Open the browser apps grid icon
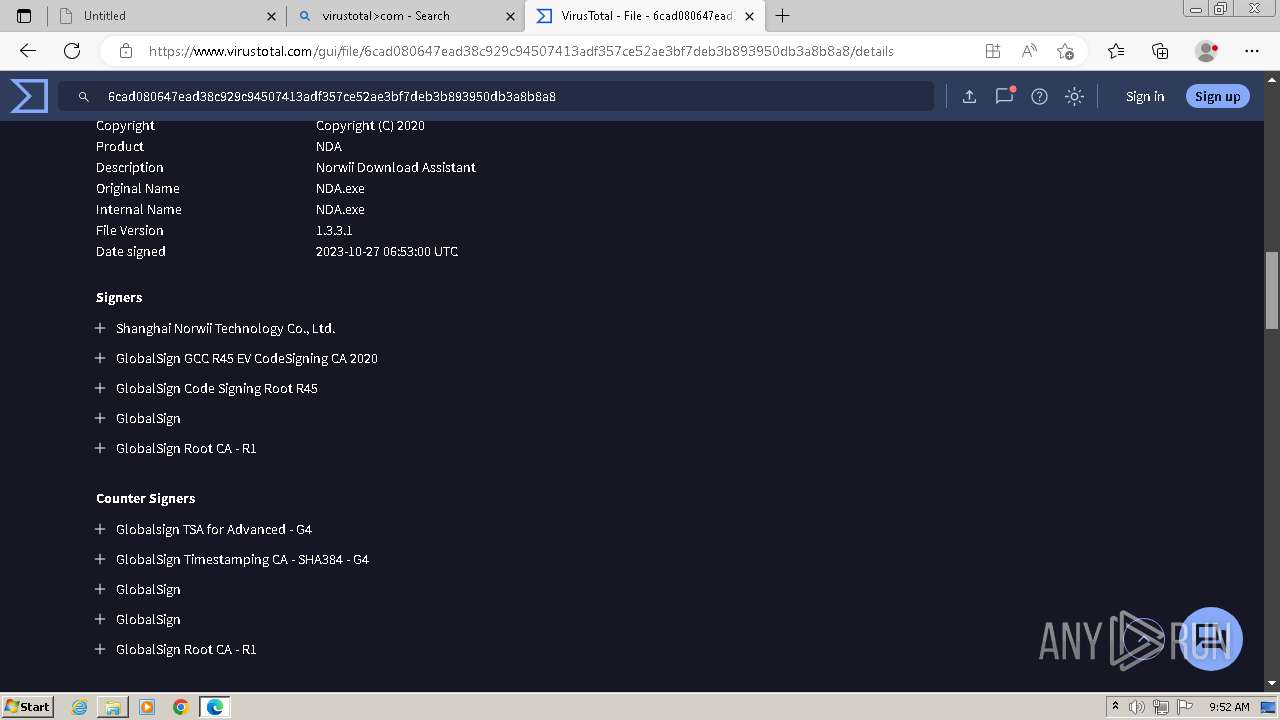Screen dimensions: 1280x720 pyautogui.click(x=992, y=51)
